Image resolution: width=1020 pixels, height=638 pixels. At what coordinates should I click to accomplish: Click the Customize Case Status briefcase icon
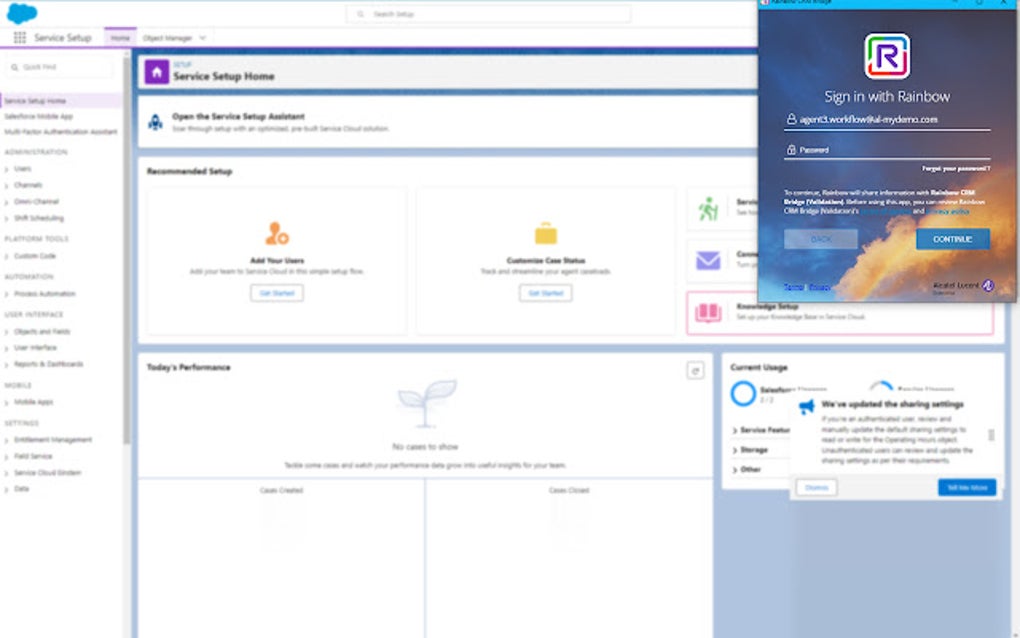tap(545, 231)
